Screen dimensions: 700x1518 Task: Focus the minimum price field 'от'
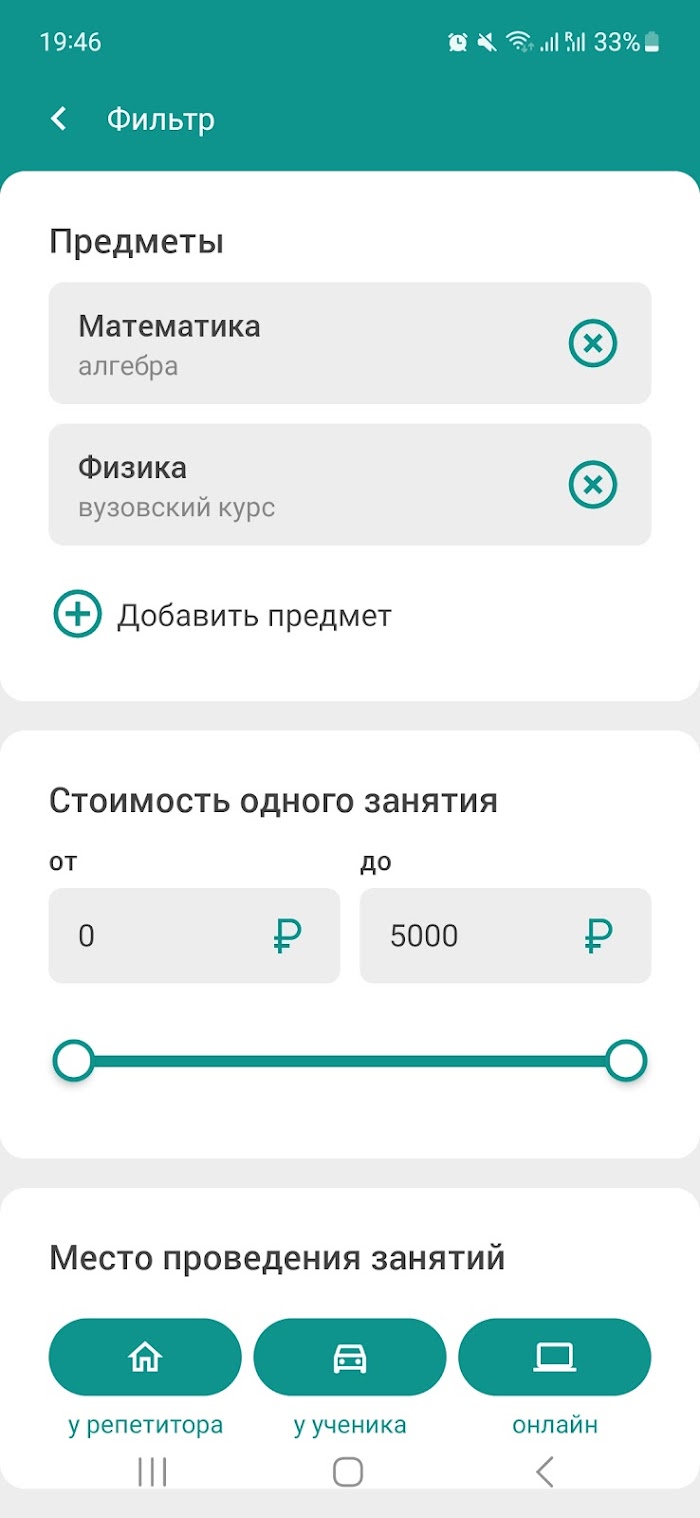[194, 936]
